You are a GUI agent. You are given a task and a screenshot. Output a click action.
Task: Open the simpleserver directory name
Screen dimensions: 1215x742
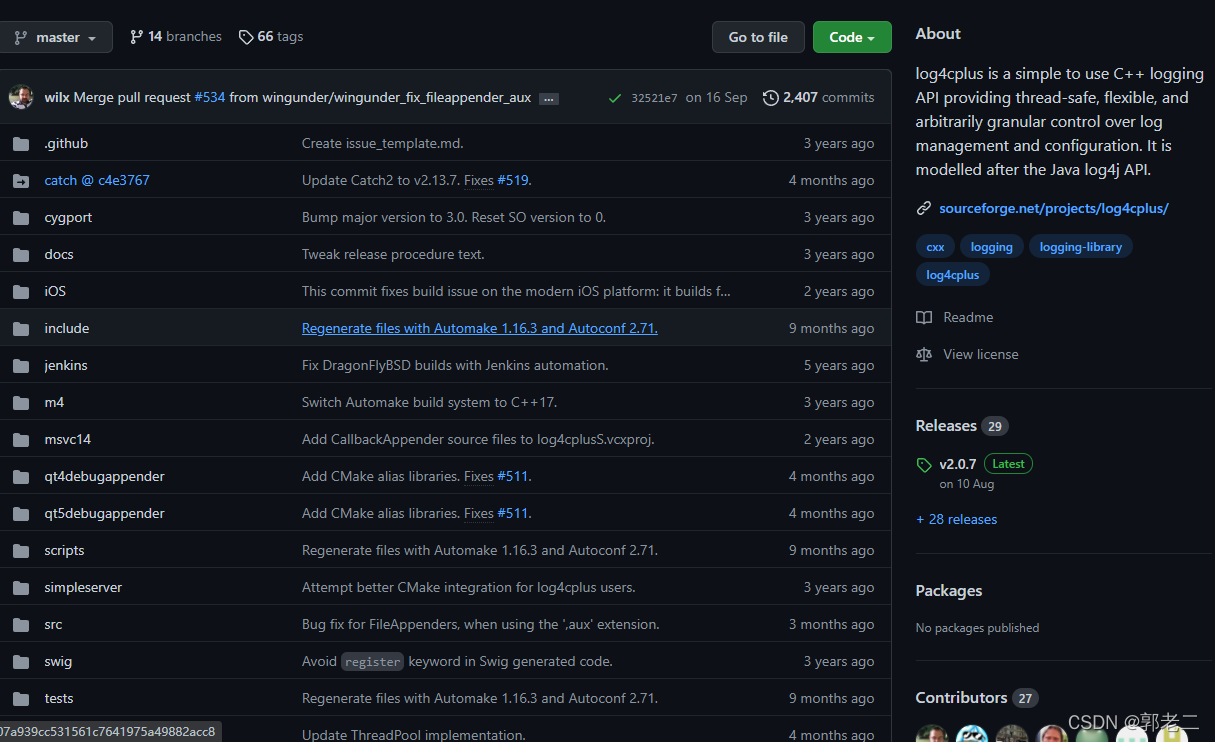(83, 588)
